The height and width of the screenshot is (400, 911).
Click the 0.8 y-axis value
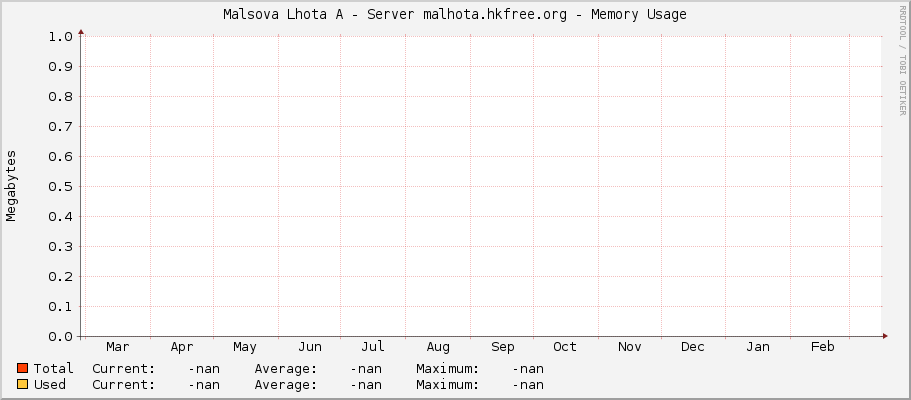(60, 97)
